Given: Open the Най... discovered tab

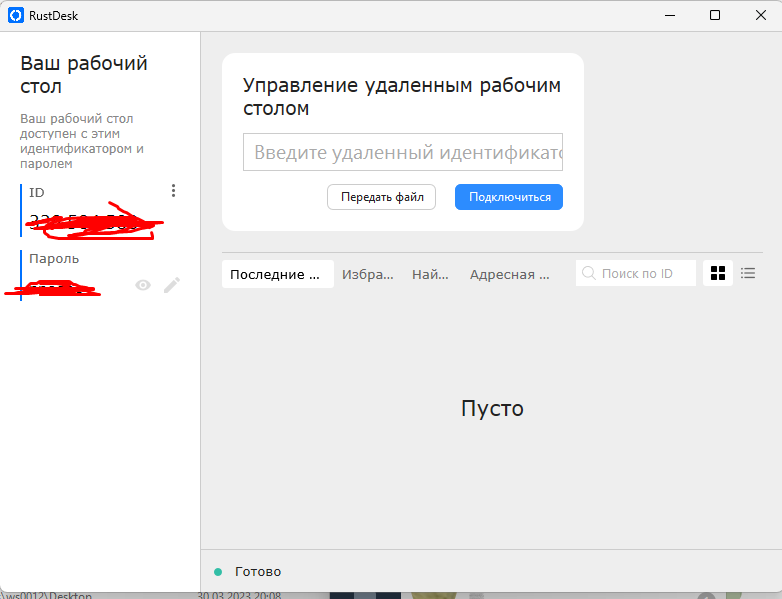Looking at the screenshot, I should (x=430, y=274).
